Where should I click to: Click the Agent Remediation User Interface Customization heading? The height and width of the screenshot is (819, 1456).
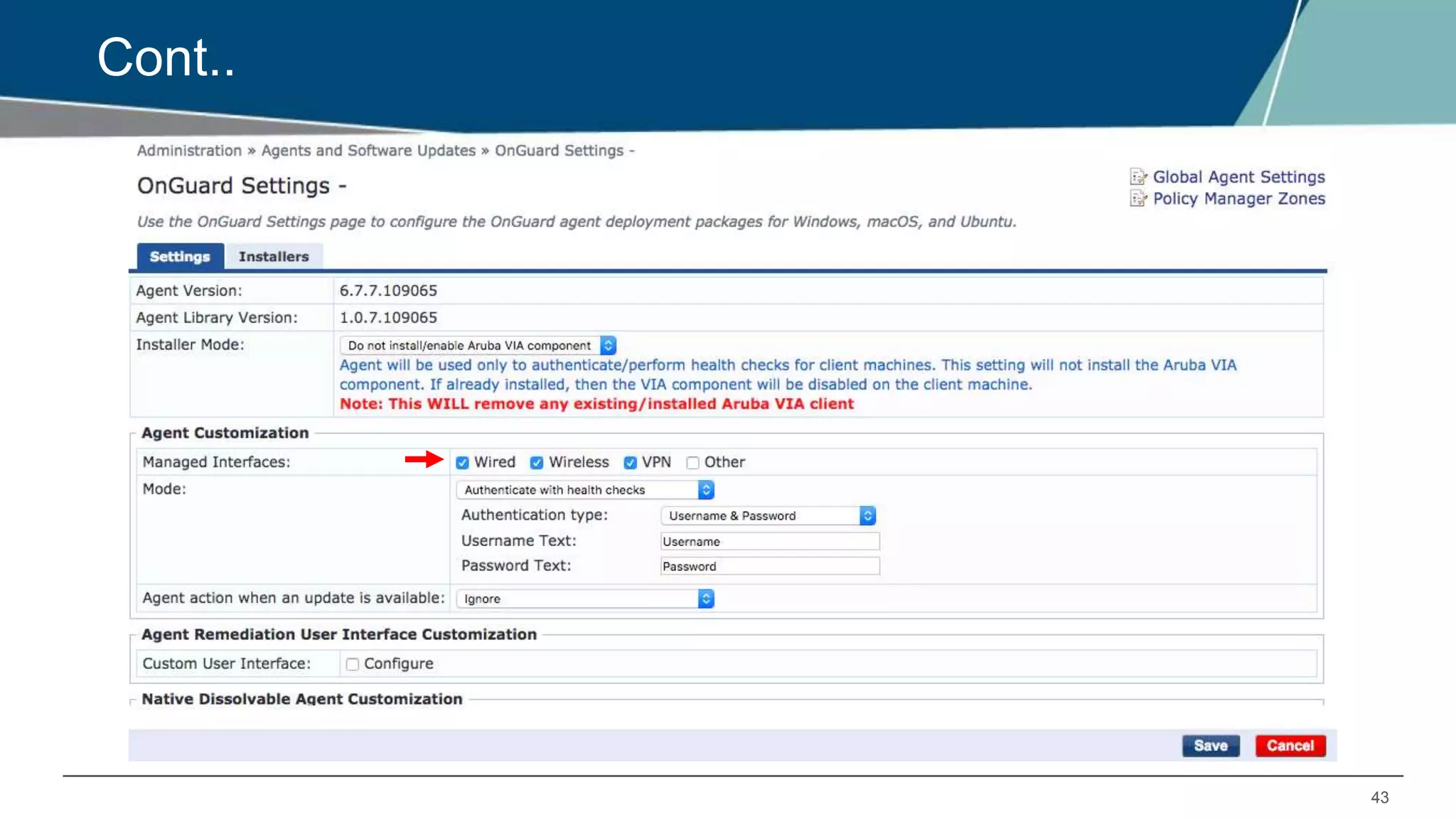[339, 634]
